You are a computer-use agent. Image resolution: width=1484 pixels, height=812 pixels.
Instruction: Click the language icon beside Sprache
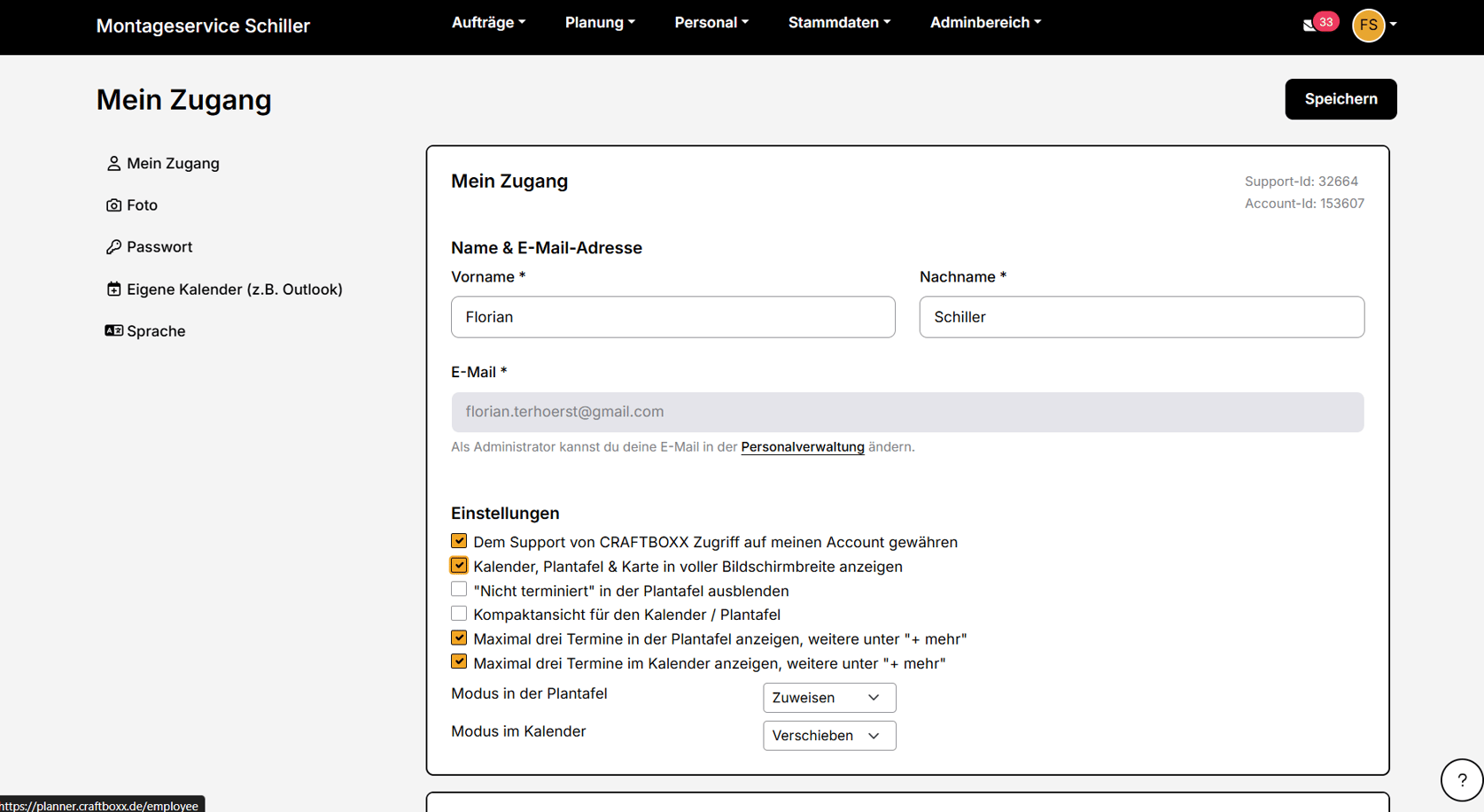(113, 331)
